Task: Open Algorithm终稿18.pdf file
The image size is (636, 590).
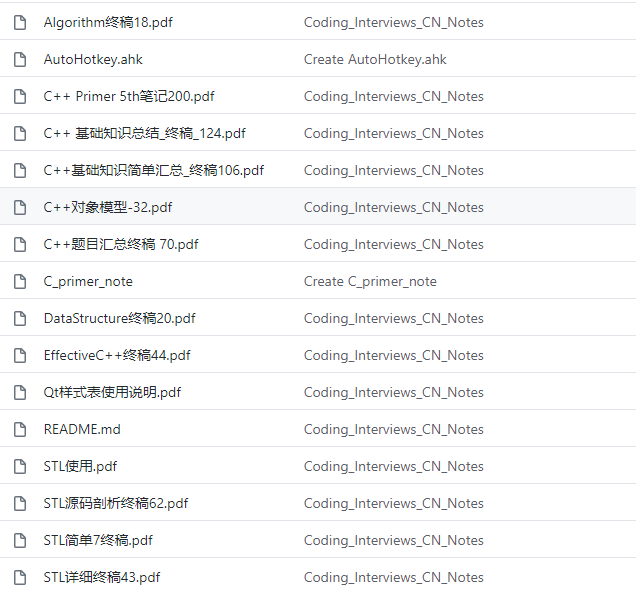Action: 108,22
